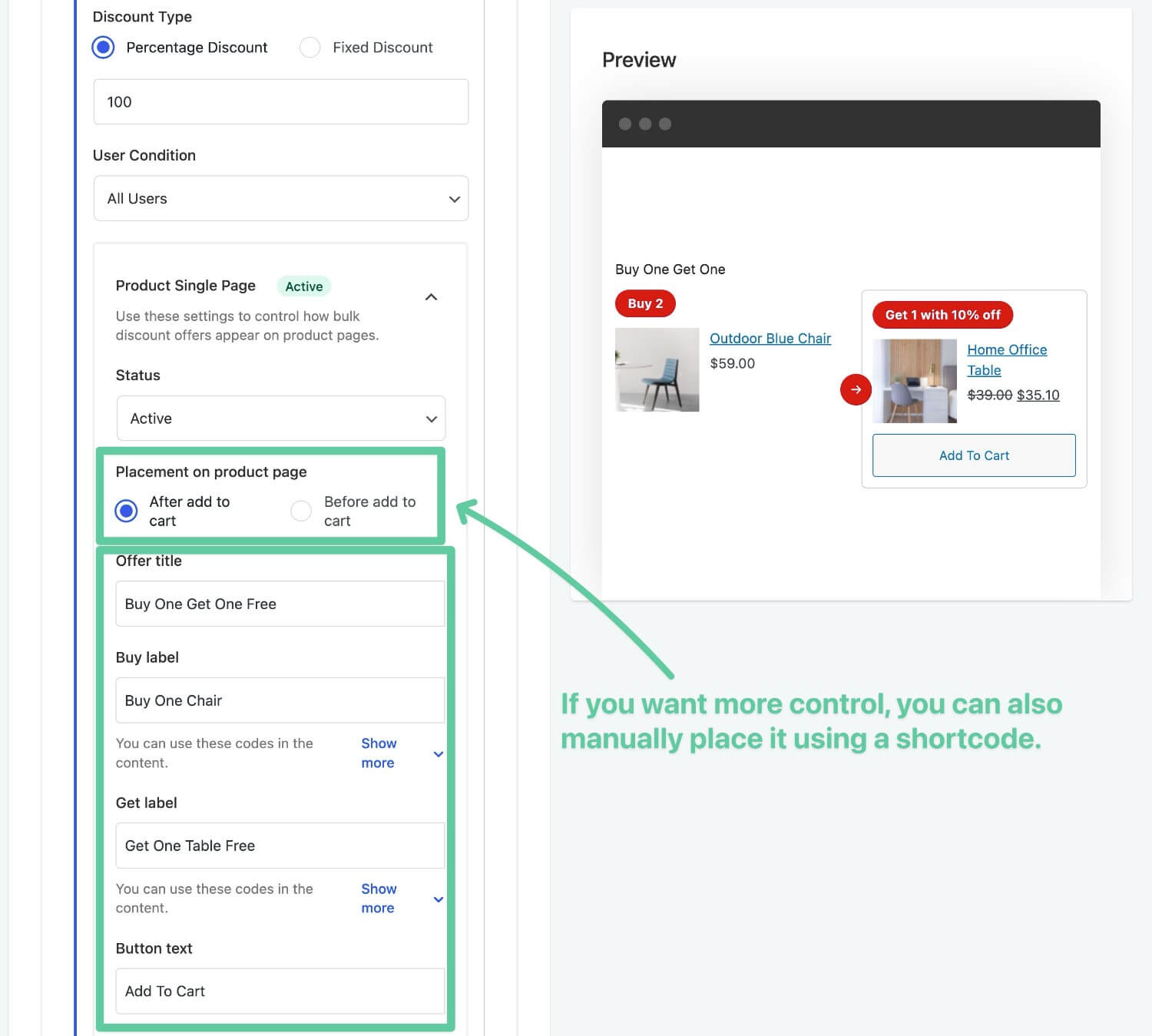Image resolution: width=1152 pixels, height=1036 pixels.
Task: Collapse the Product Single Page section chevron
Action: pos(432,297)
